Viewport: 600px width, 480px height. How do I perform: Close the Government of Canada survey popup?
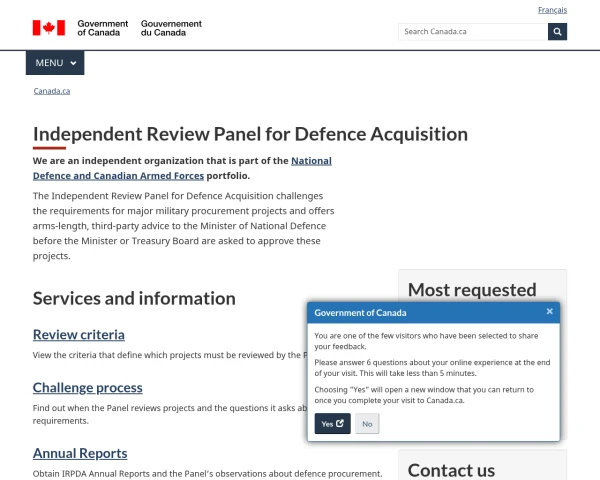pos(549,312)
